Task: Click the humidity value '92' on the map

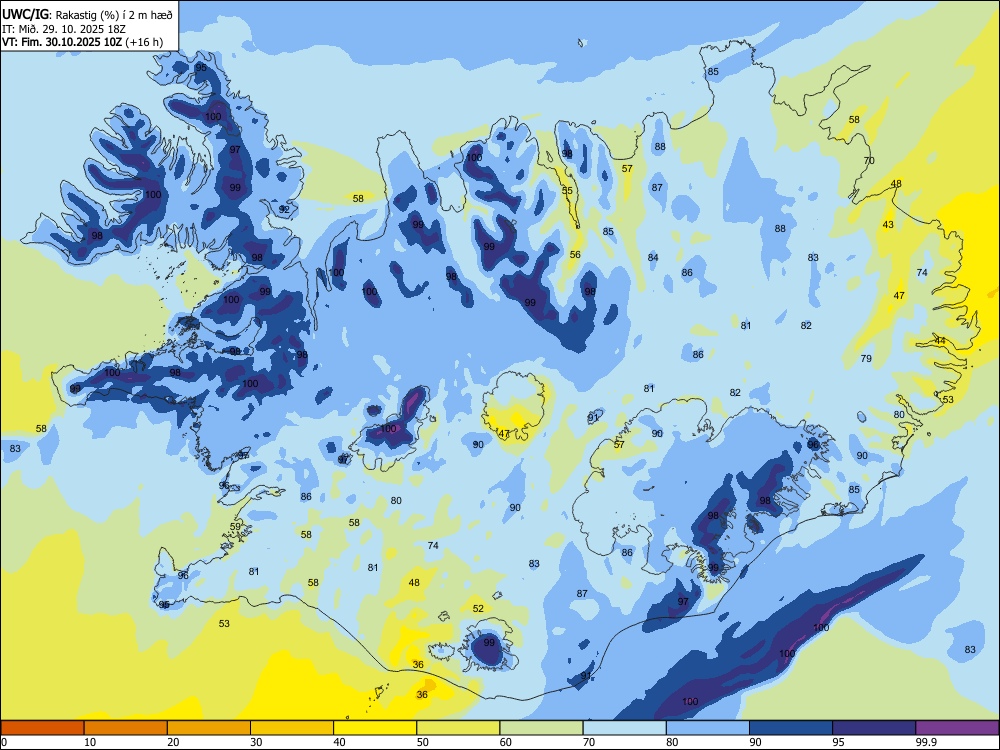Action: [x=284, y=209]
